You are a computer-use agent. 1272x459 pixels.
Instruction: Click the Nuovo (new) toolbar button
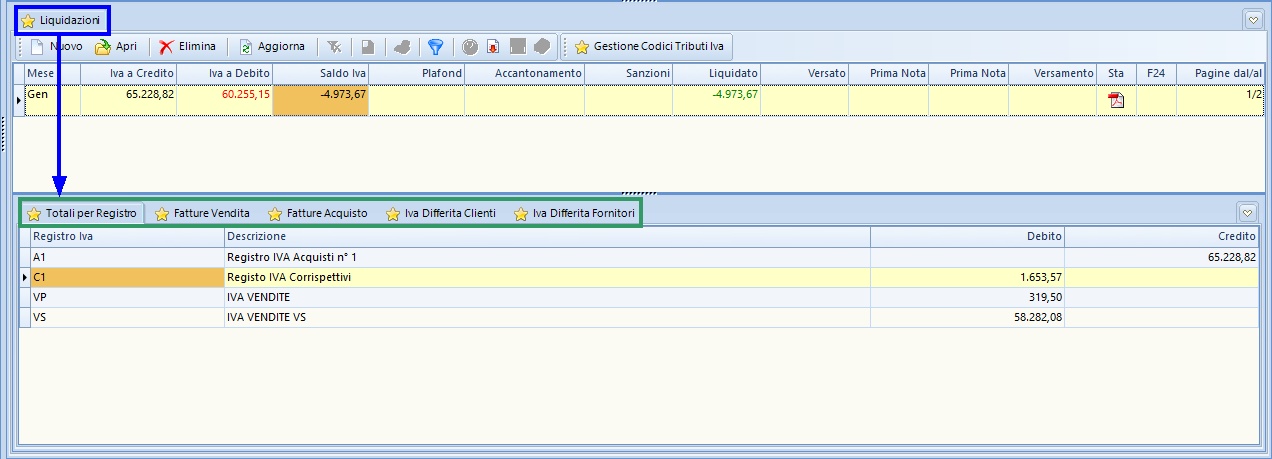tap(56, 47)
